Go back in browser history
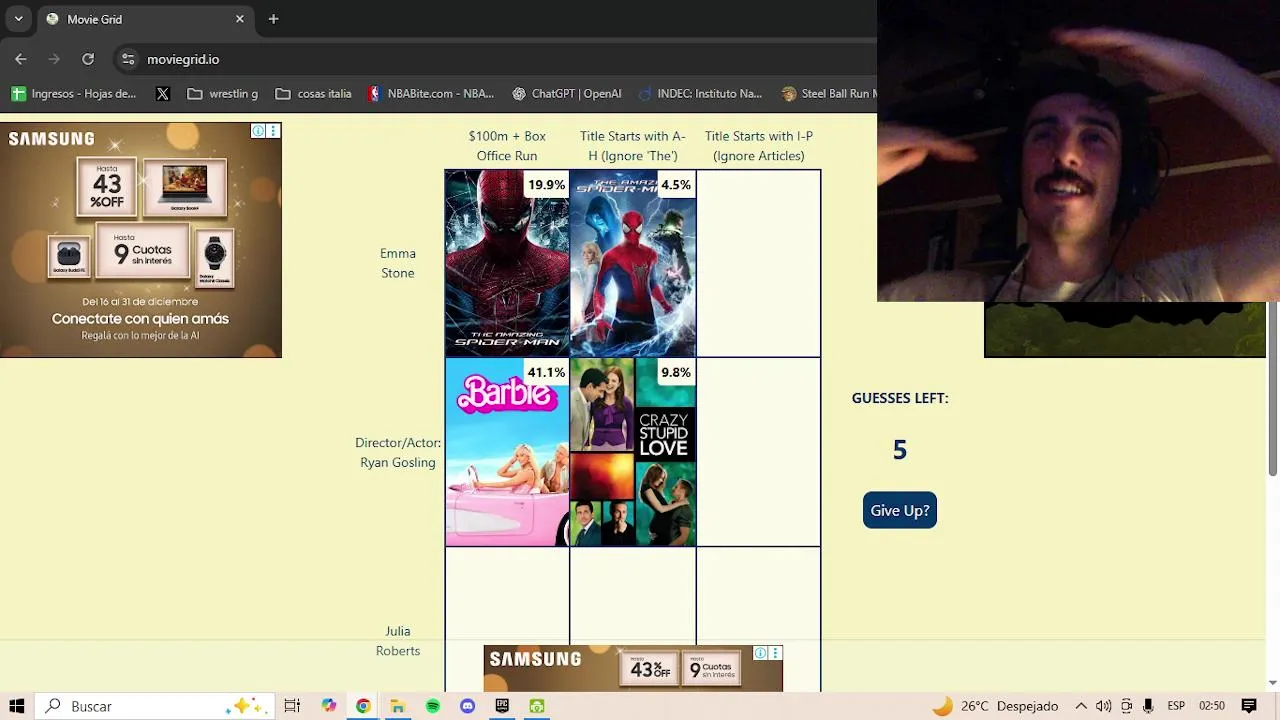The height and width of the screenshot is (720, 1280). 21,59
